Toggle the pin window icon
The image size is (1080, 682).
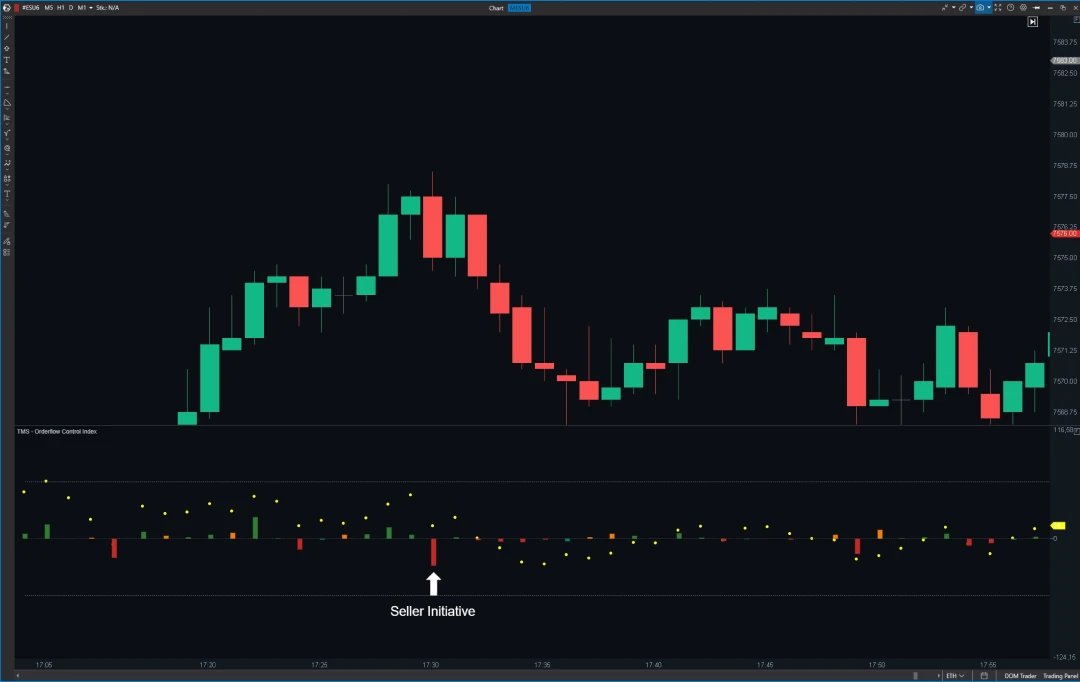point(1036,8)
